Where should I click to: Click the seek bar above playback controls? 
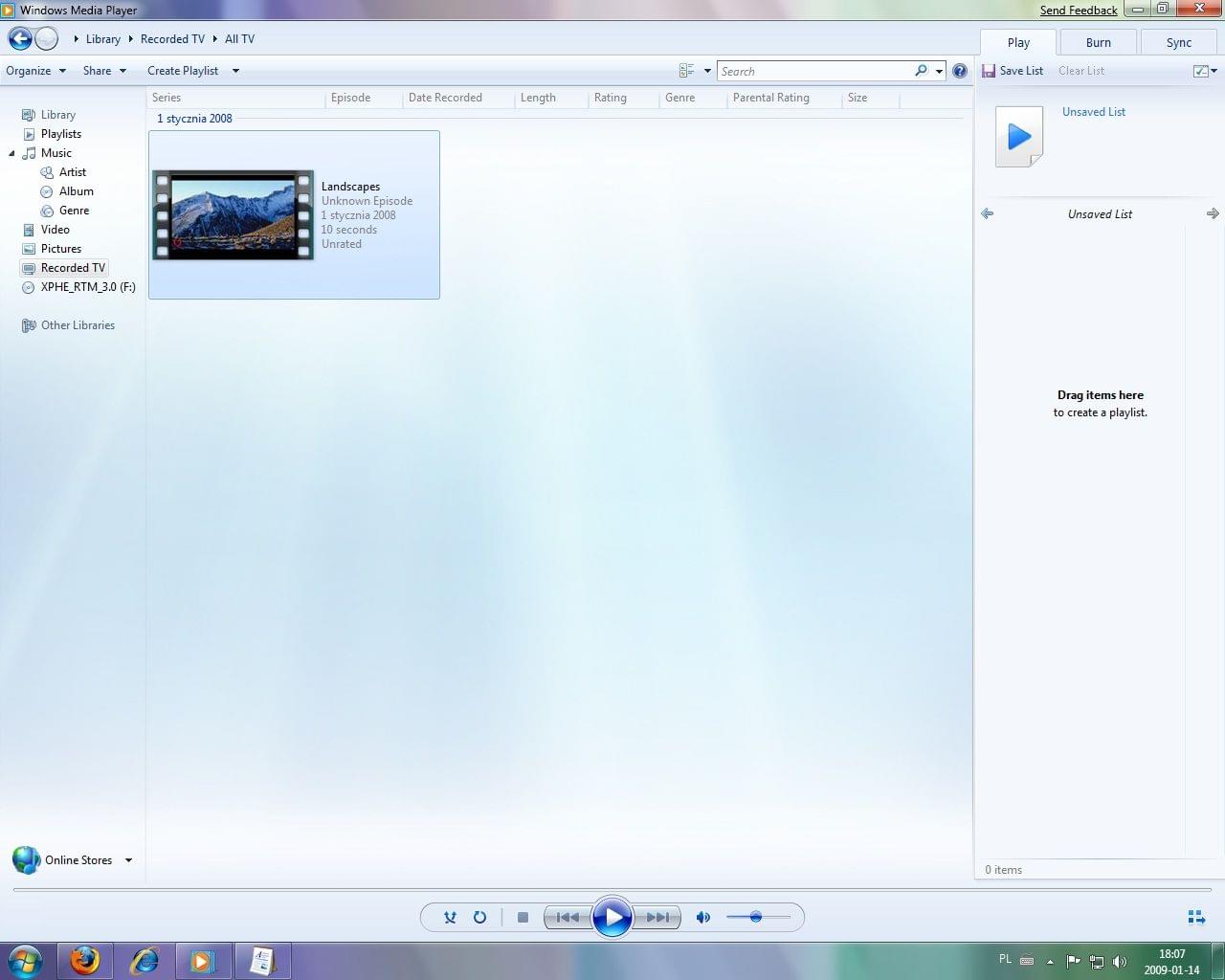612,890
